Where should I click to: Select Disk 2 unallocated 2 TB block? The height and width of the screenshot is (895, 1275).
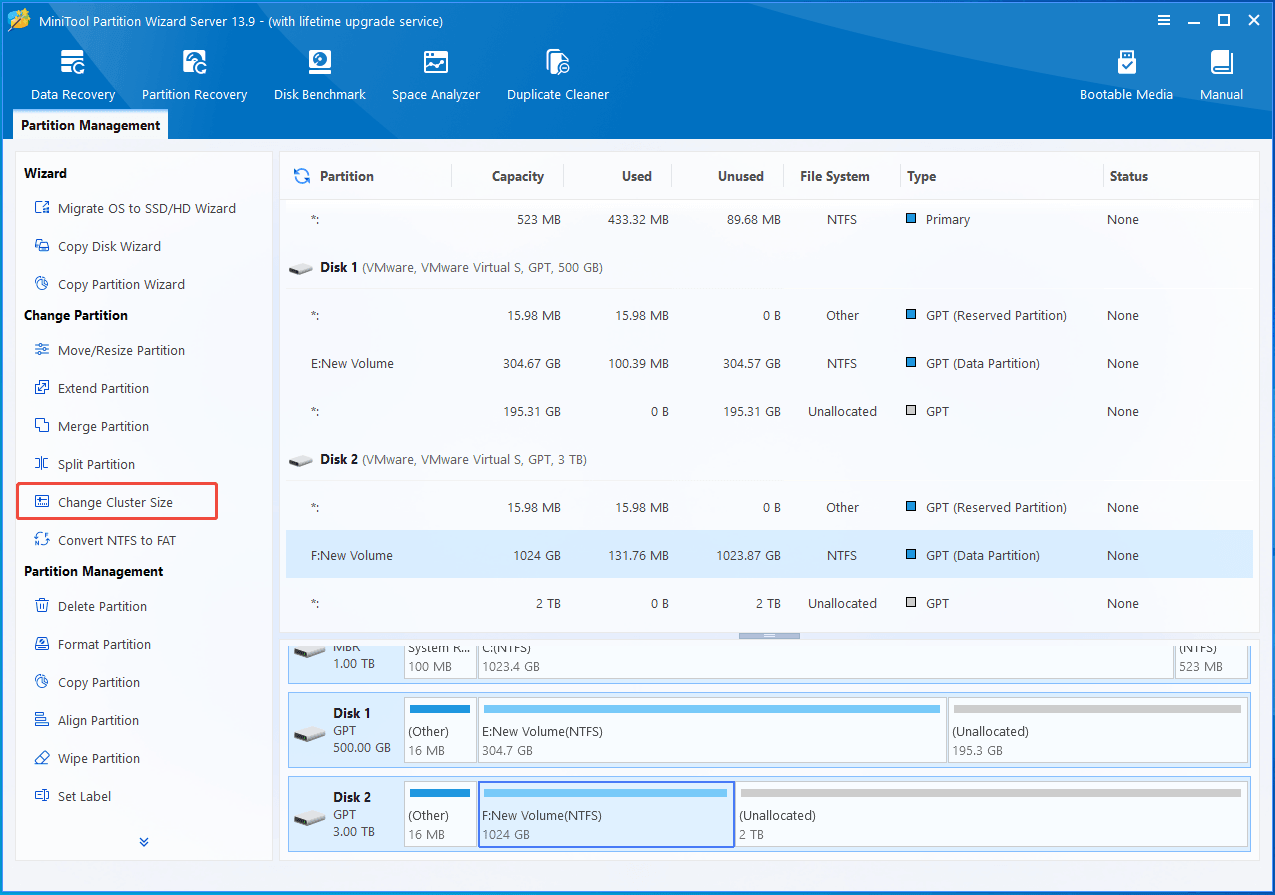[x=991, y=815]
